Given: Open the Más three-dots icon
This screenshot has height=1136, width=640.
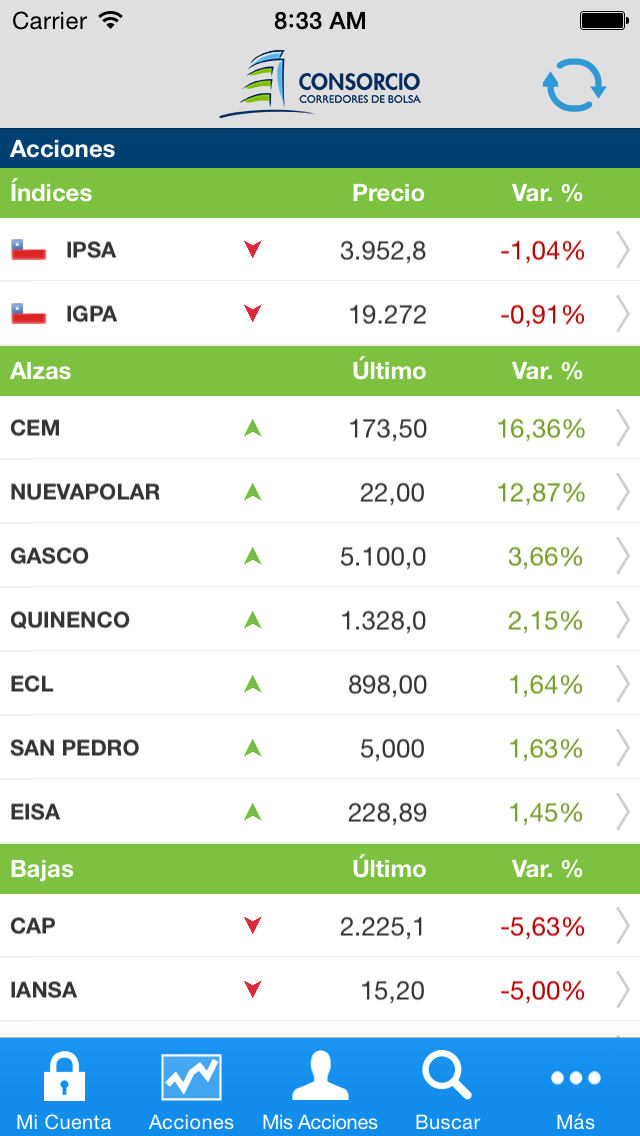Looking at the screenshot, I should pos(576,1078).
